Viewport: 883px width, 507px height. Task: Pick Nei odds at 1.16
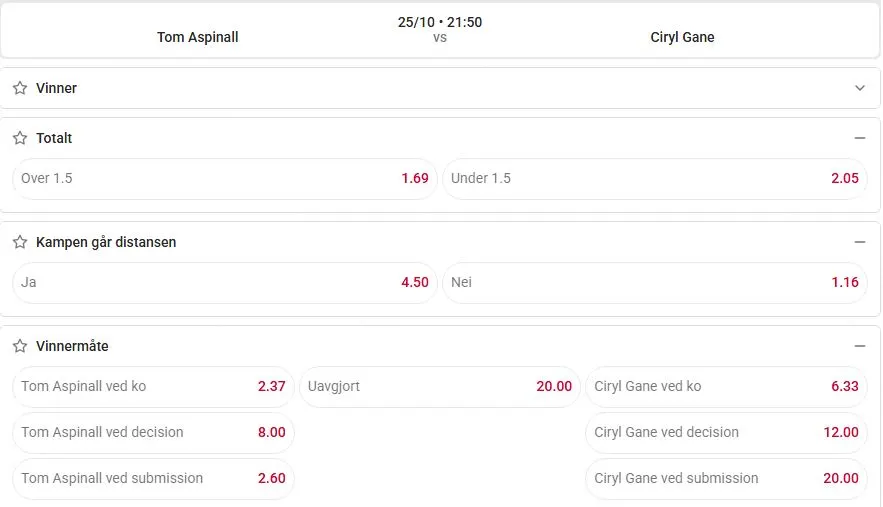pyautogui.click(x=655, y=282)
